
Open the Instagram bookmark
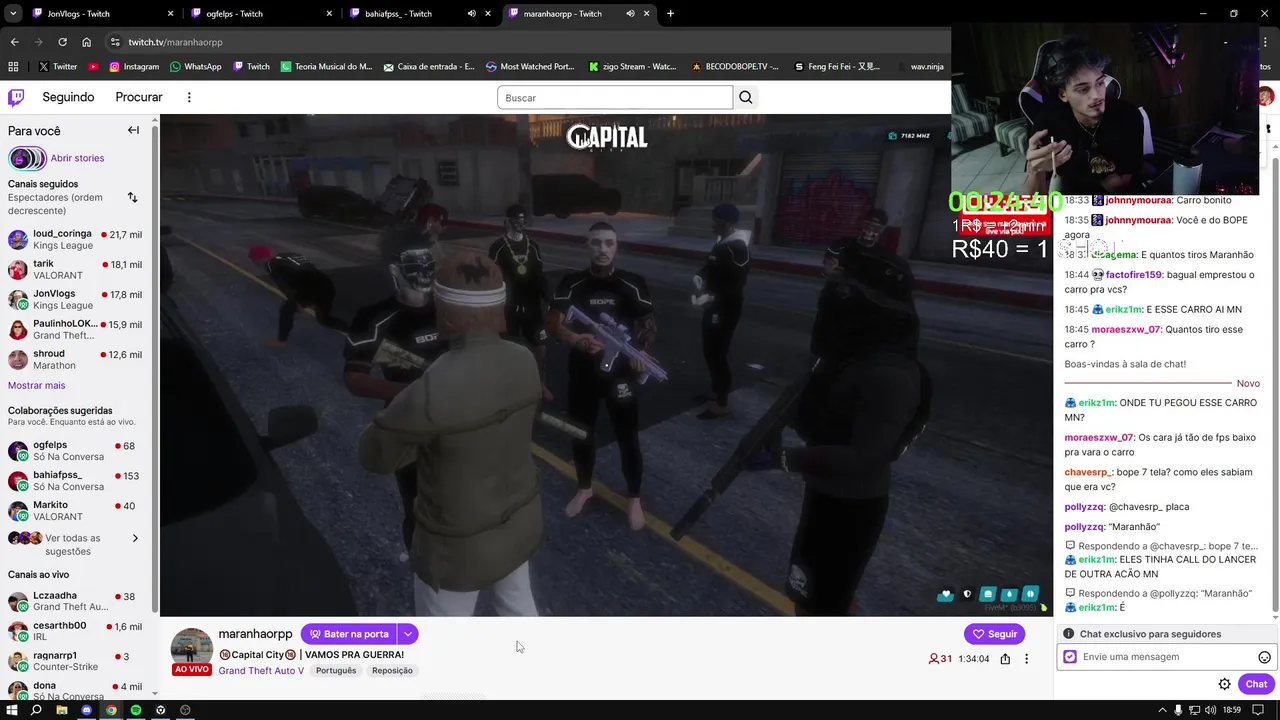click(134, 67)
